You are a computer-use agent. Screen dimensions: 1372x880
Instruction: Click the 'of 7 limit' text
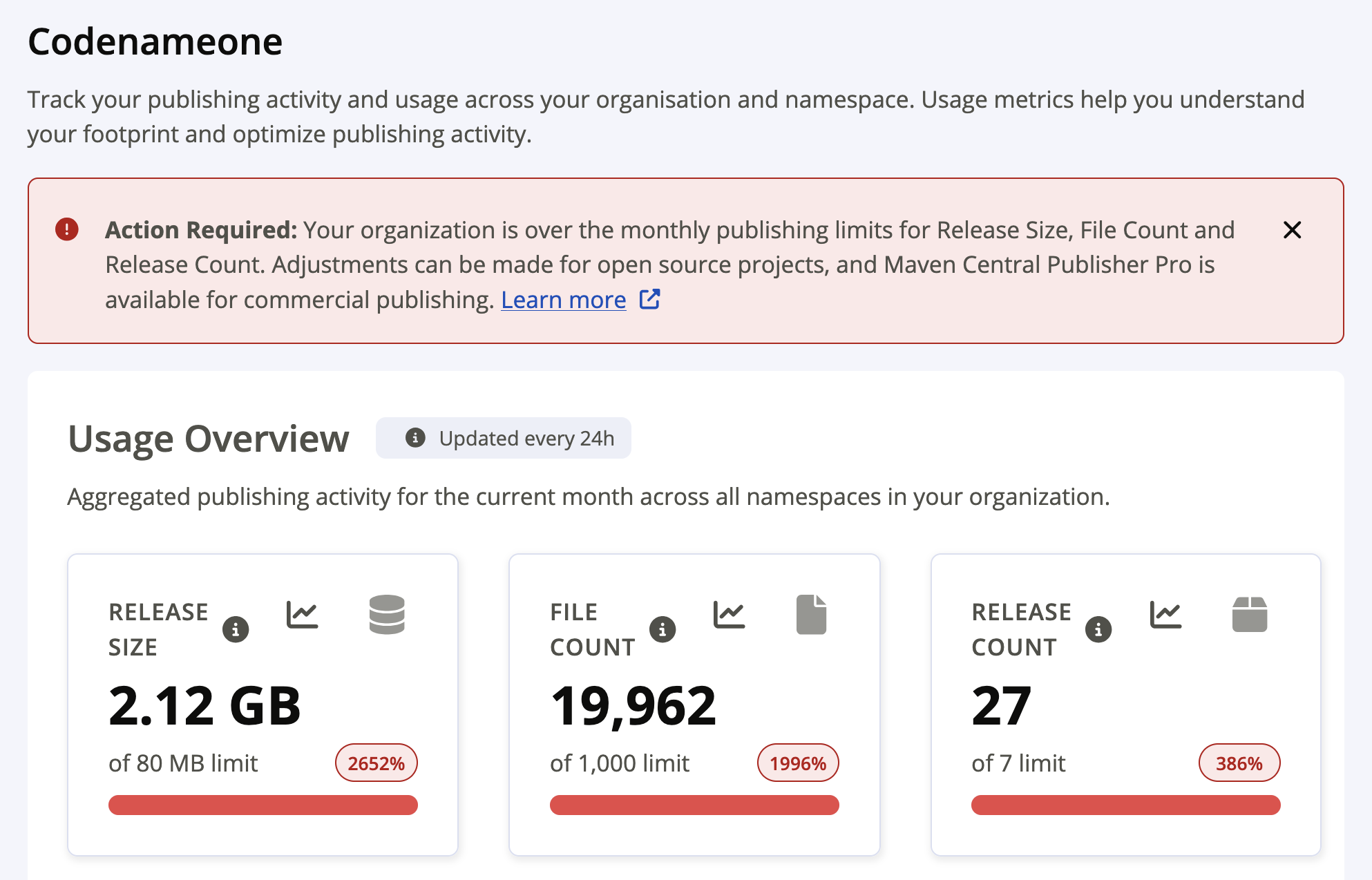tap(1018, 763)
